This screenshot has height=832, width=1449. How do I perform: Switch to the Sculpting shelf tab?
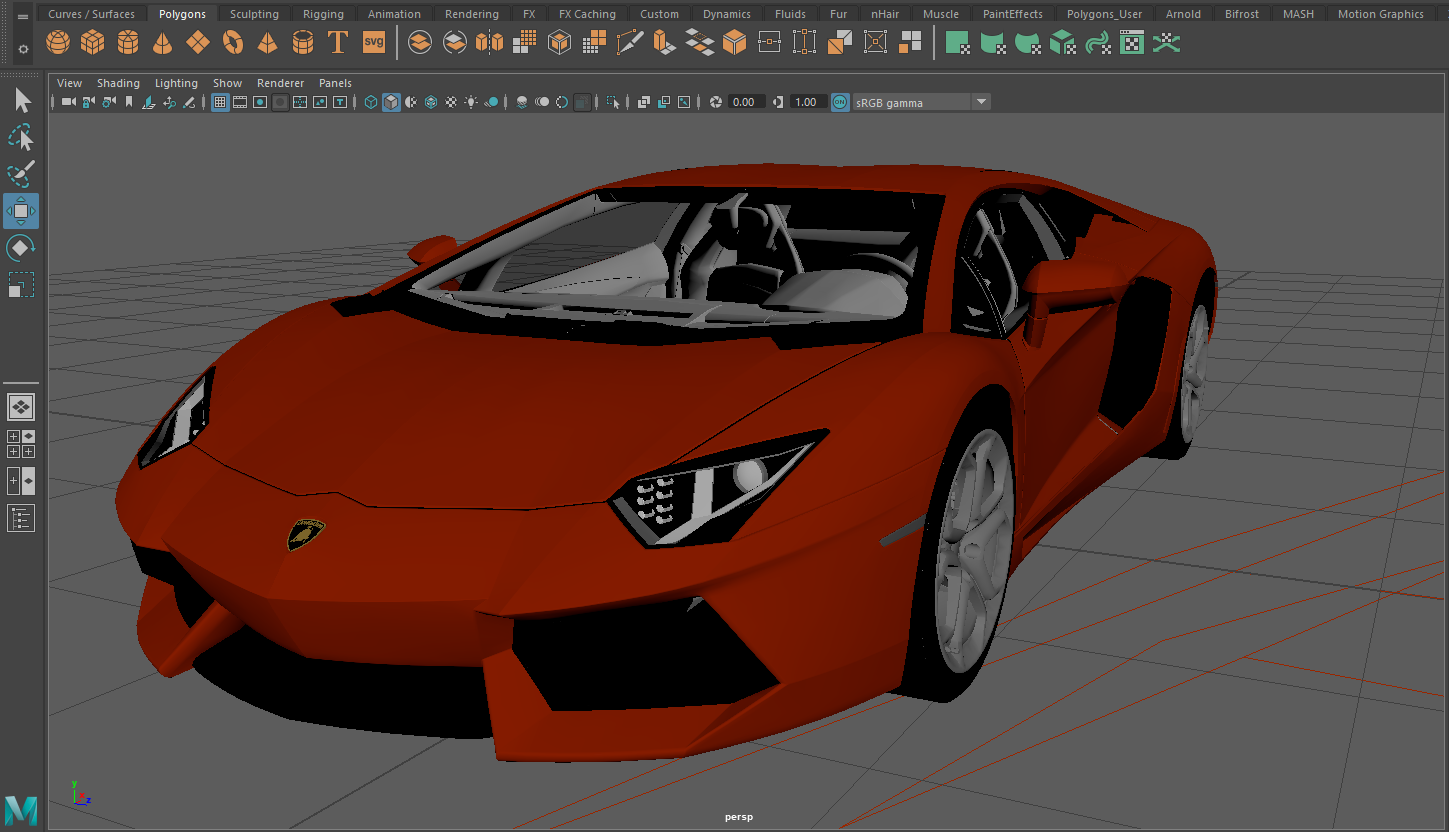pos(254,14)
